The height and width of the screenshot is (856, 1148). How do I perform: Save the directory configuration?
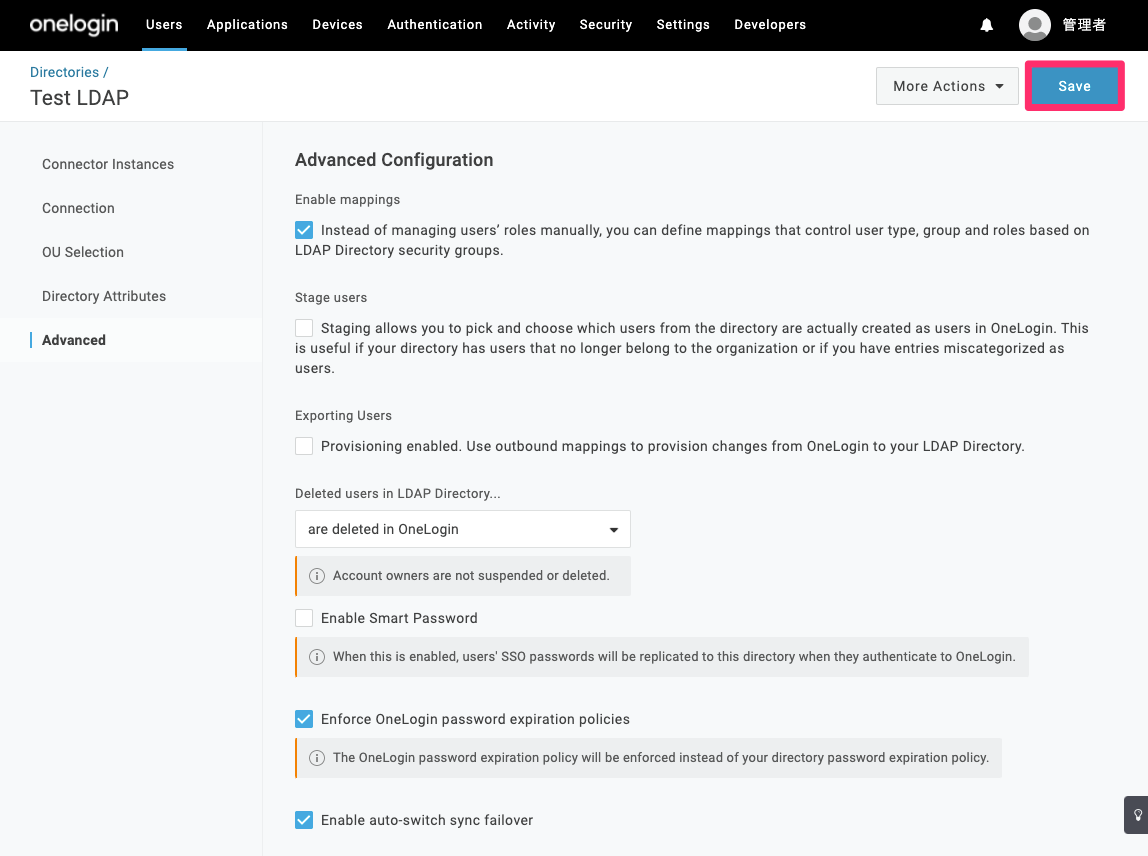1074,86
